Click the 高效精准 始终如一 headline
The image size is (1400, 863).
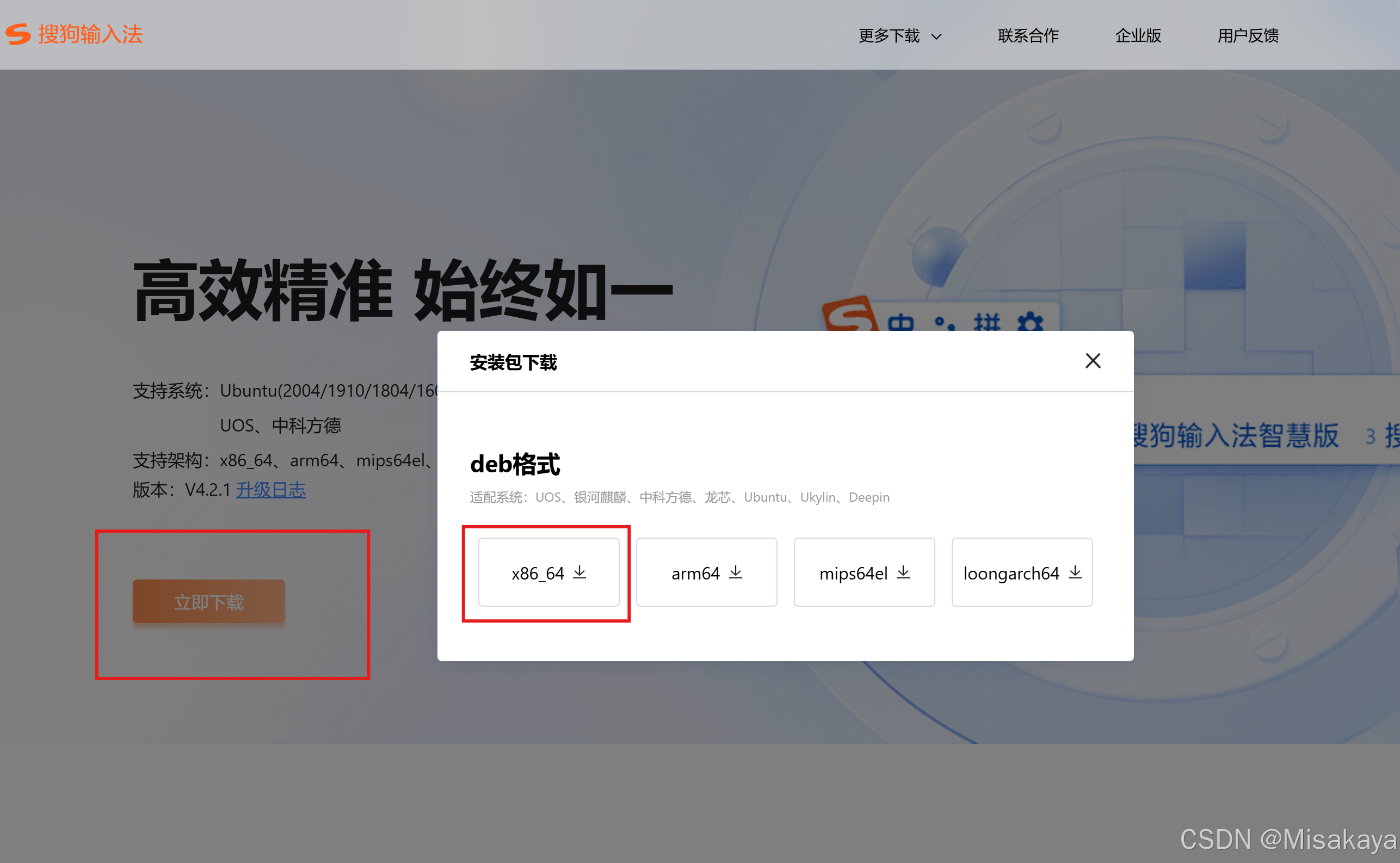point(403,290)
